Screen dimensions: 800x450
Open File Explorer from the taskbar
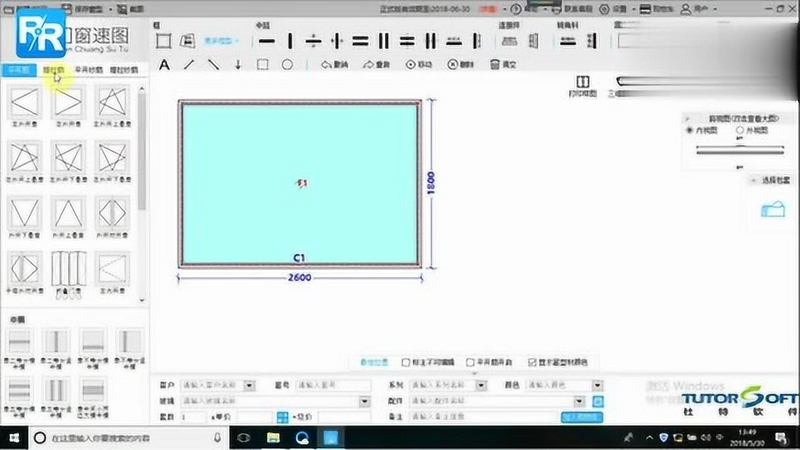point(273,438)
